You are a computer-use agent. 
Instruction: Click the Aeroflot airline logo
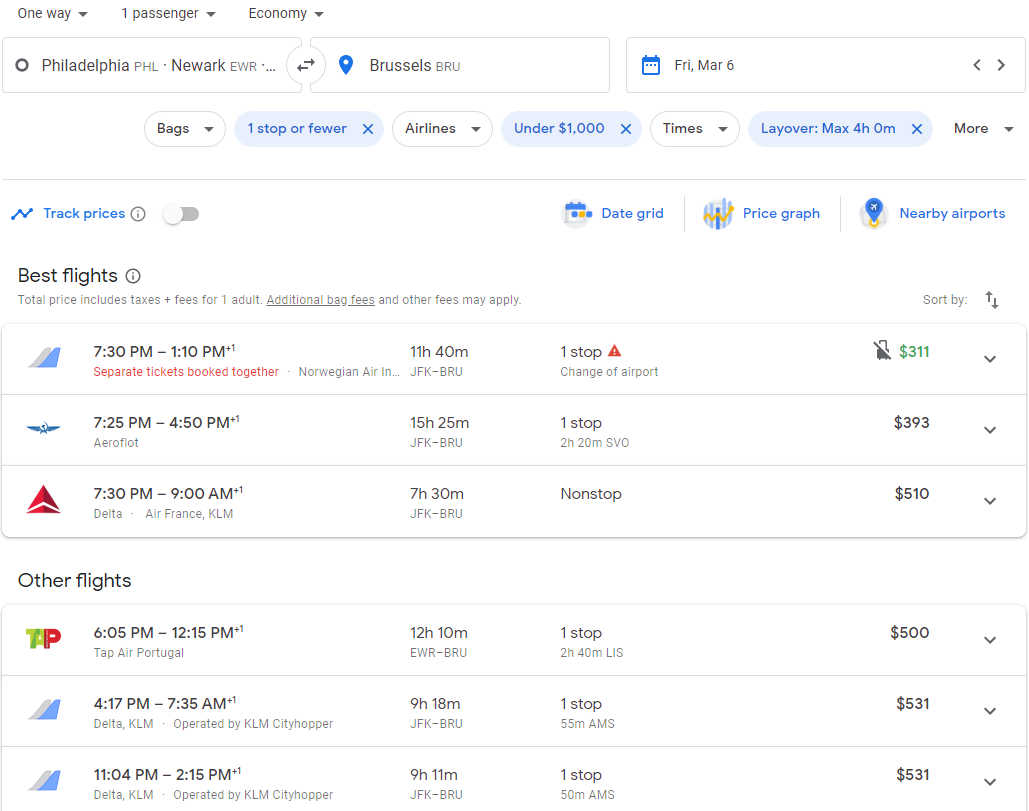pyautogui.click(x=43, y=429)
